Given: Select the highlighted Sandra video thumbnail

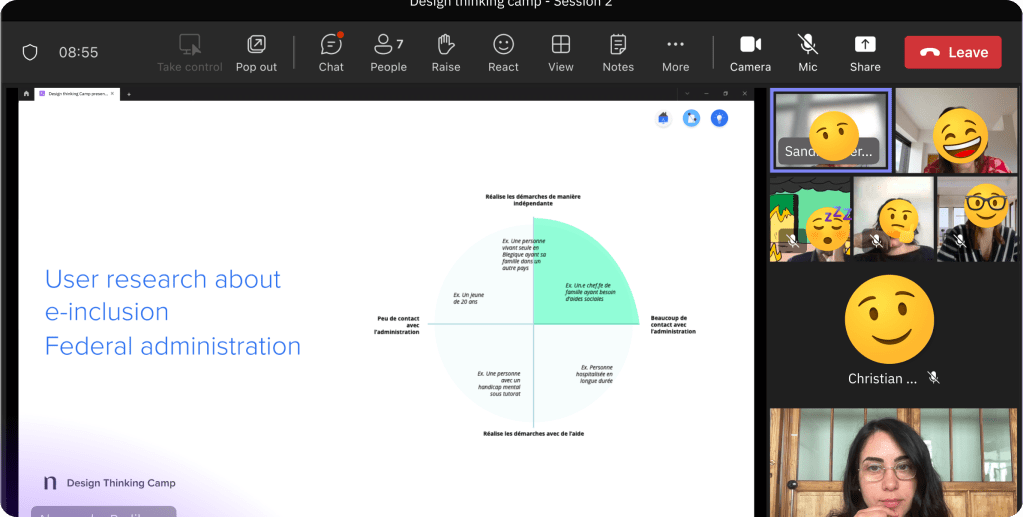Looking at the screenshot, I should [830, 130].
